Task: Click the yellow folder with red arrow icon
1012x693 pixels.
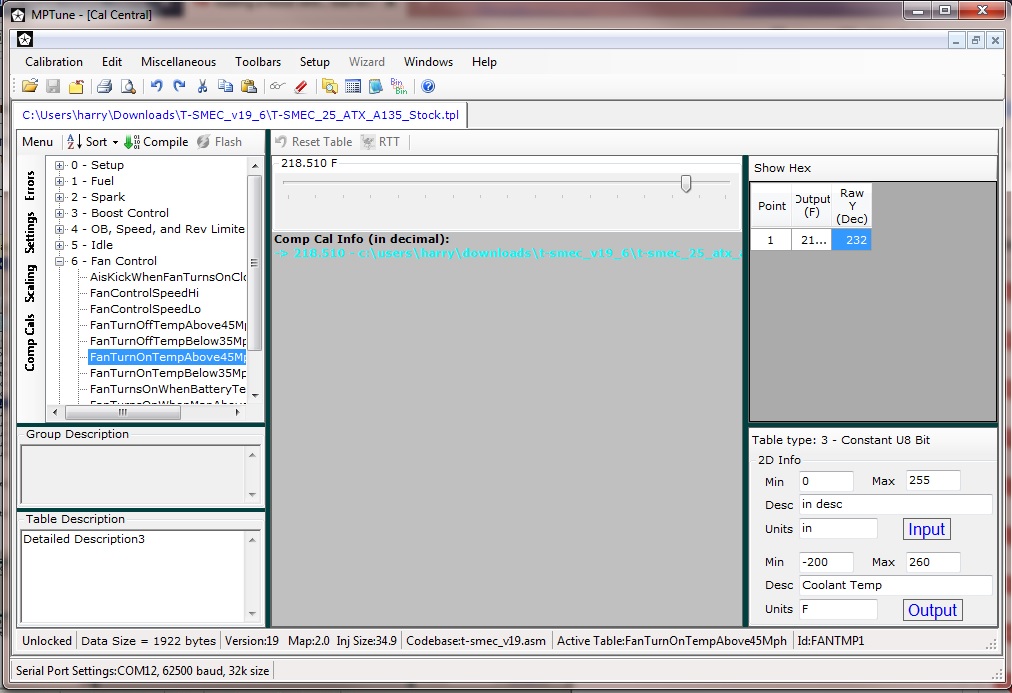Action: click(x=76, y=86)
